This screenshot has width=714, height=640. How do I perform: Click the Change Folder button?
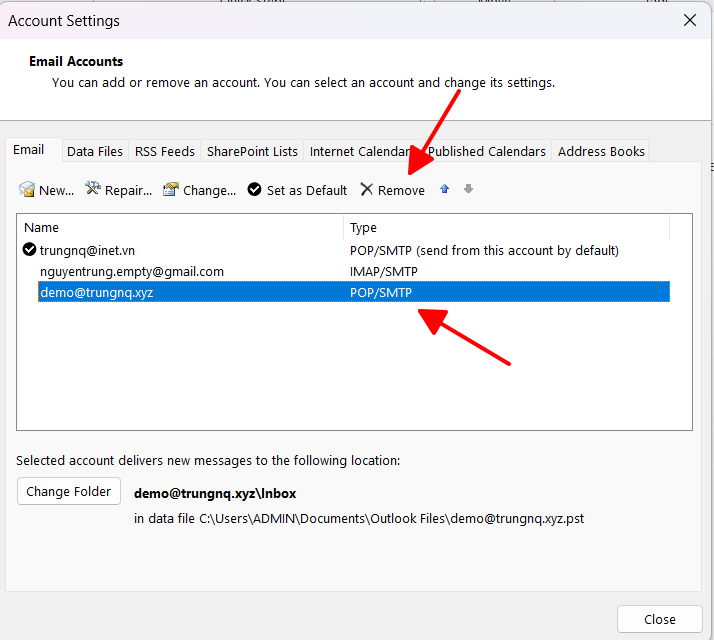[69, 491]
